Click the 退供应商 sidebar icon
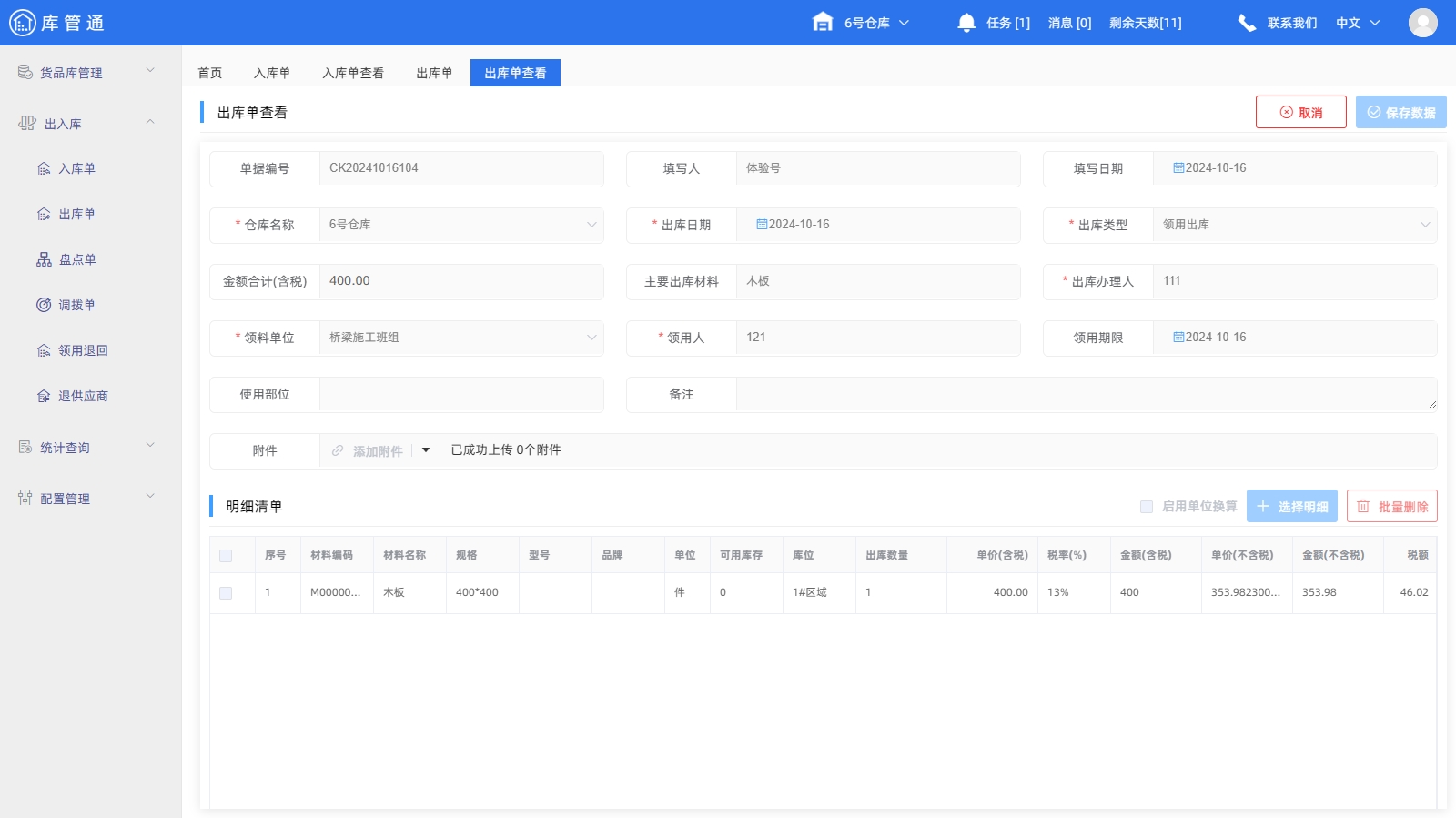The image size is (1456, 818). [44, 396]
